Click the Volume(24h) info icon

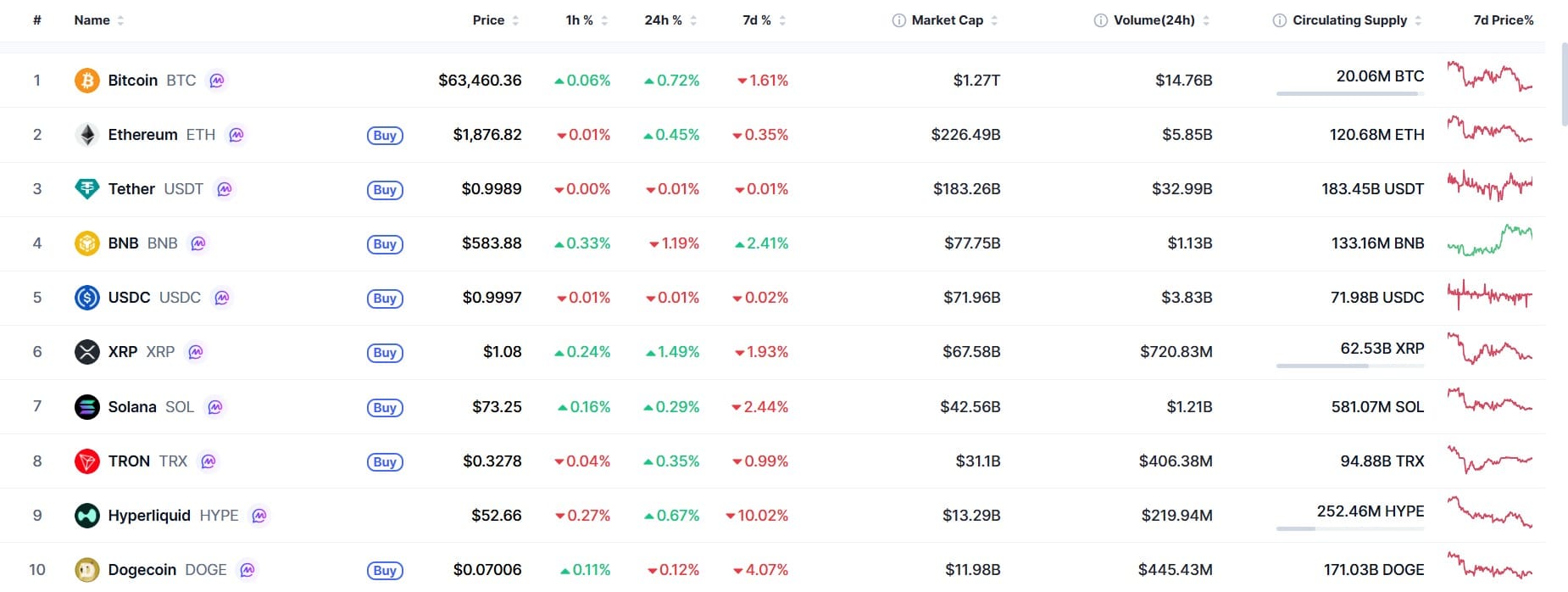pyautogui.click(x=1100, y=20)
